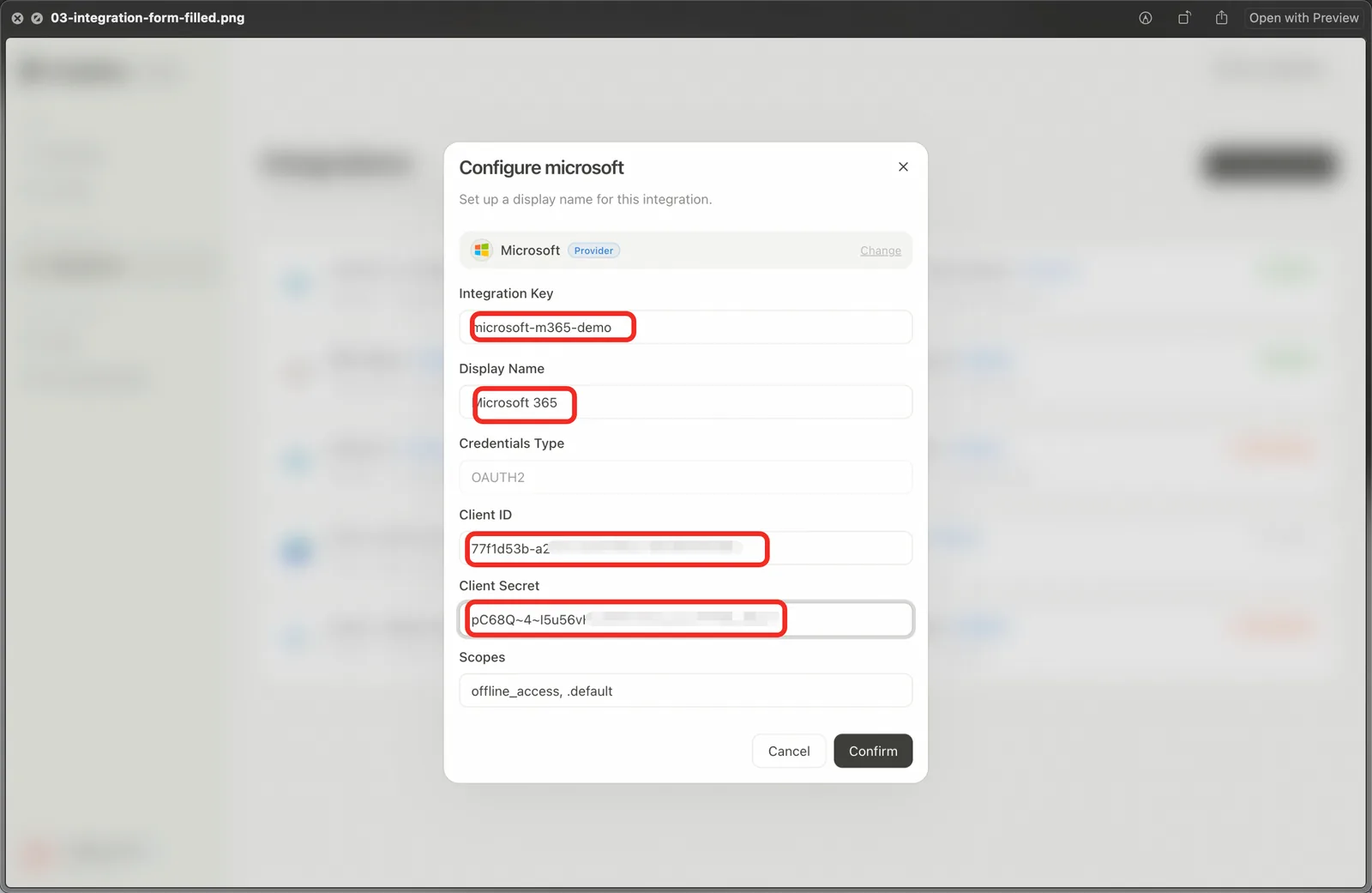Click the Client ID label
1372x893 pixels.
(x=485, y=515)
